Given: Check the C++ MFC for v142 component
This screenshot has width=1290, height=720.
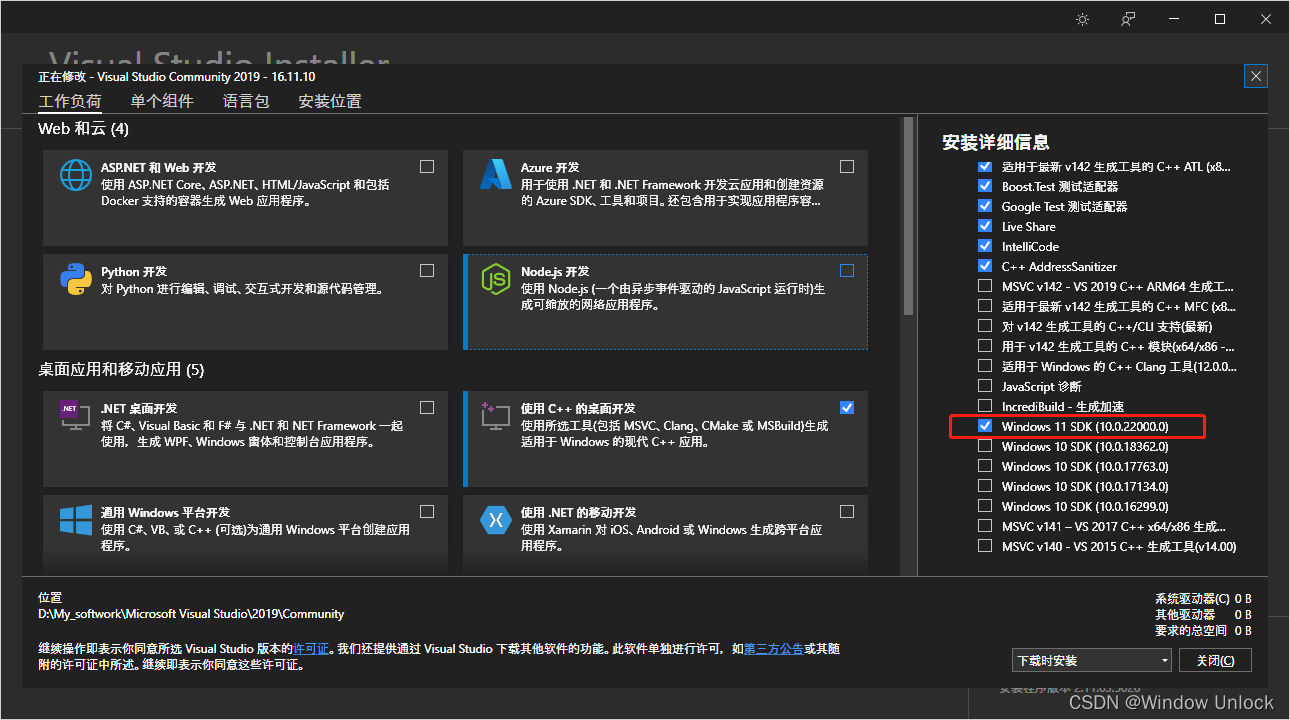Looking at the screenshot, I should click(985, 306).
